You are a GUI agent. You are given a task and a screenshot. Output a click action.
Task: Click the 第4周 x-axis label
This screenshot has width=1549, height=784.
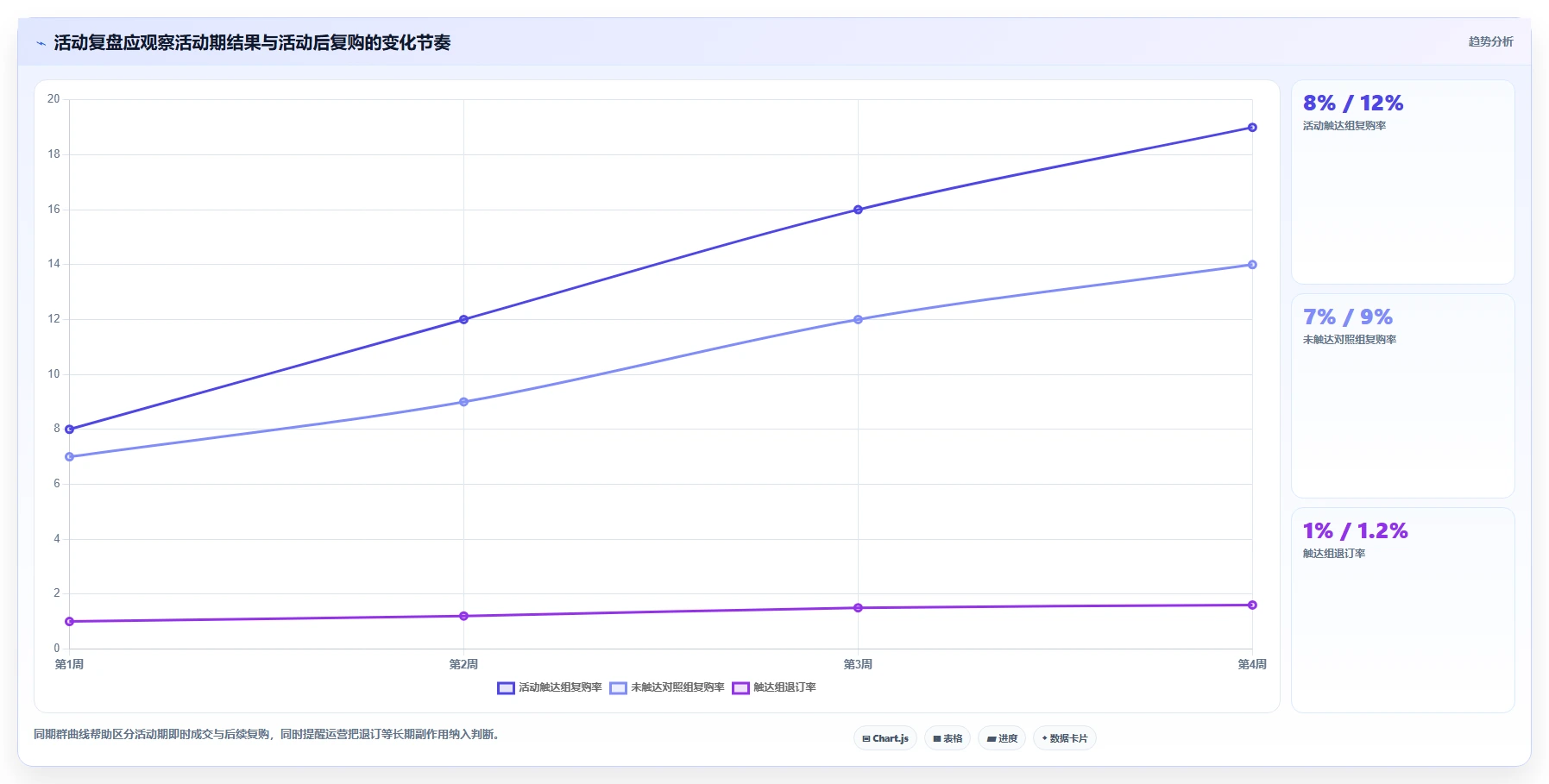coord(1252,664)
